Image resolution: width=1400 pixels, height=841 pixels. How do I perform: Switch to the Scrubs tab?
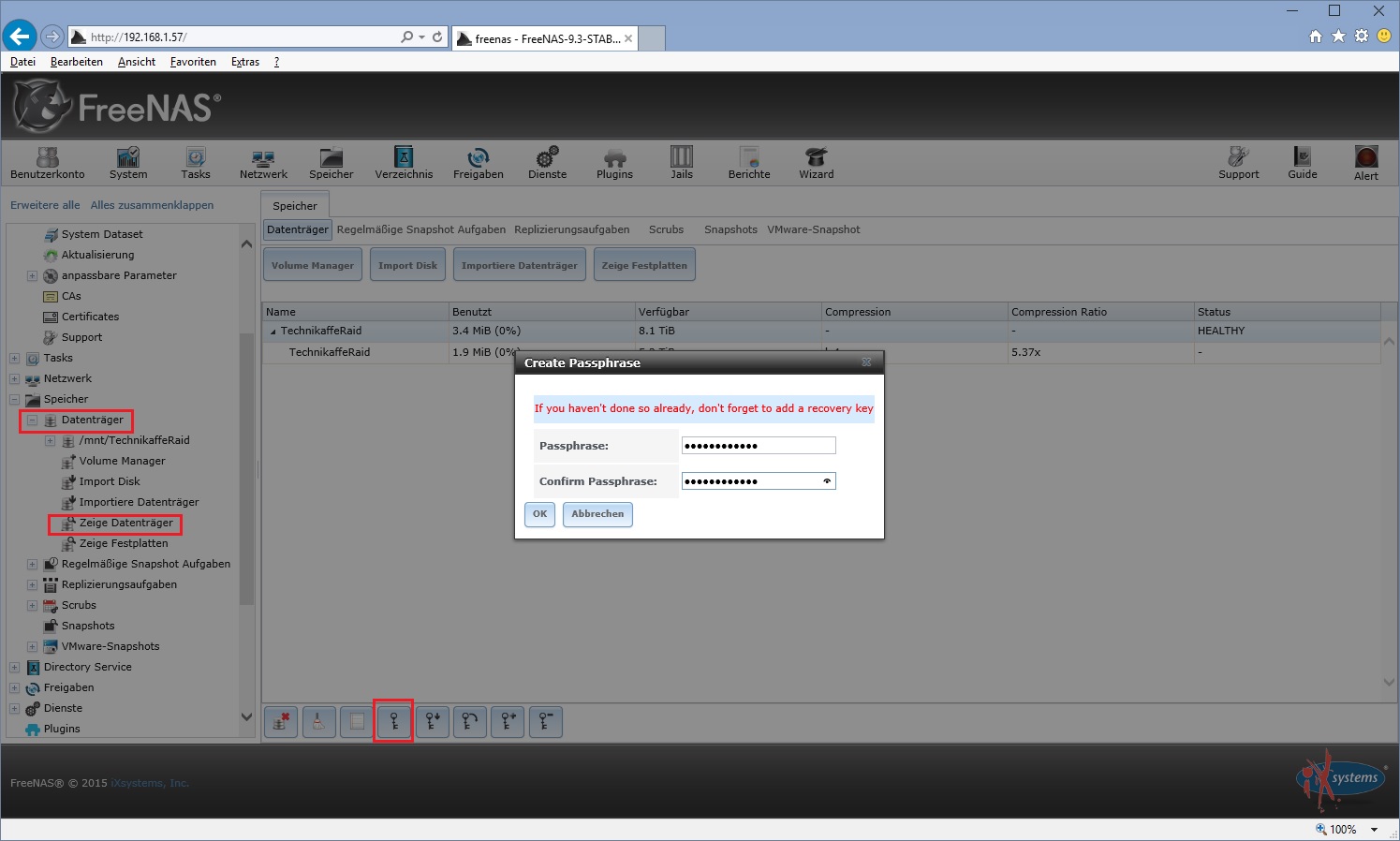pos(666,229)
